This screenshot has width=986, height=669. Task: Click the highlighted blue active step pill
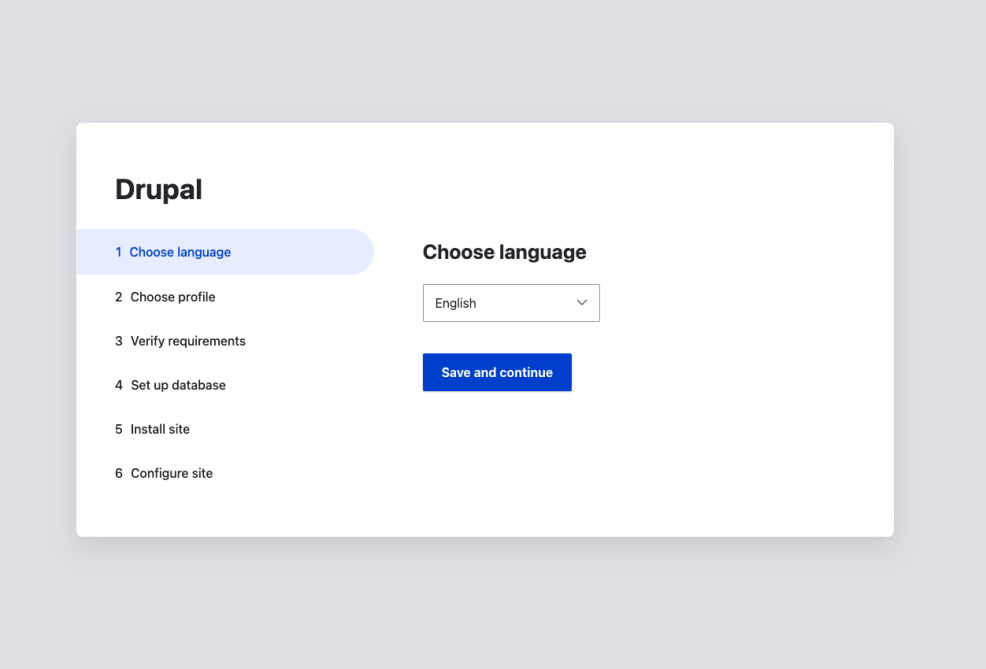300,252
